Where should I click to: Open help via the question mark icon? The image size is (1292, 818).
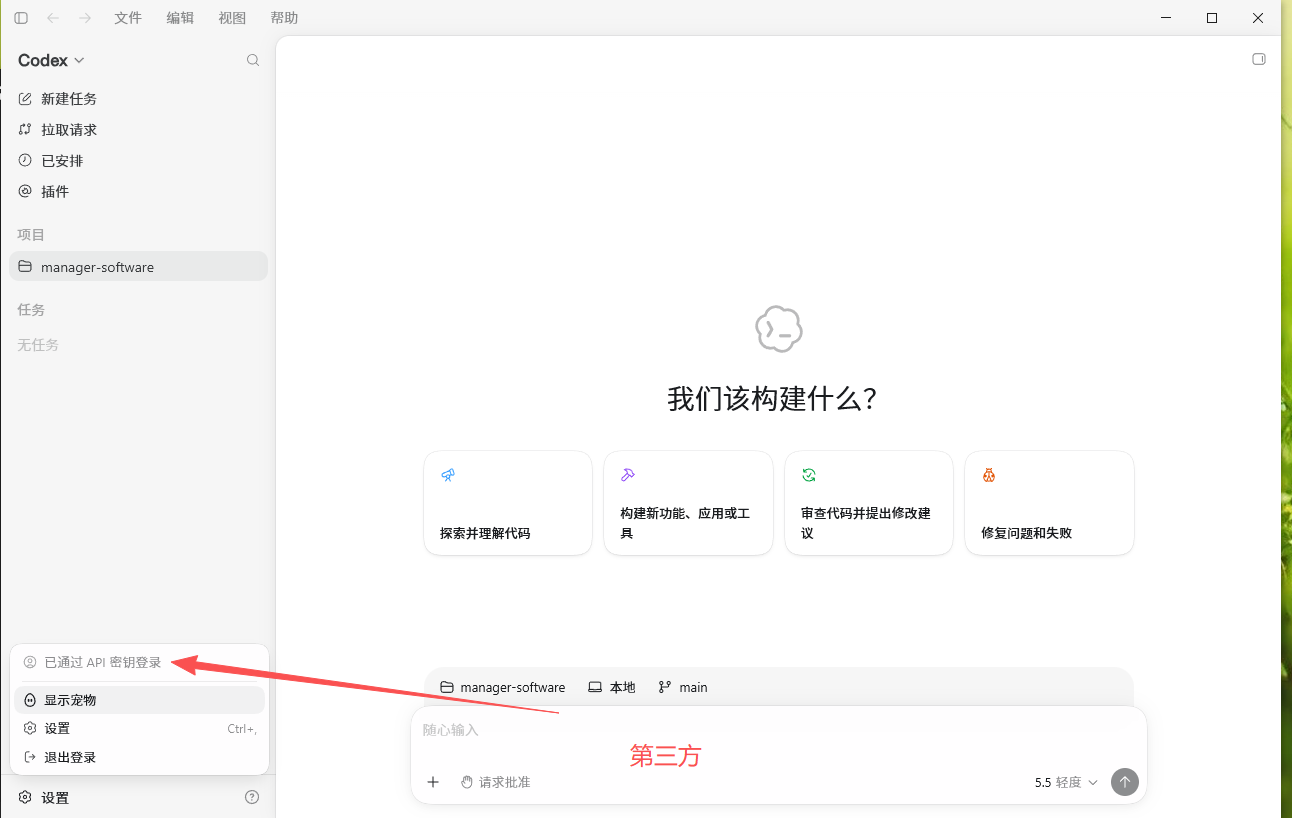coord(252,797)
